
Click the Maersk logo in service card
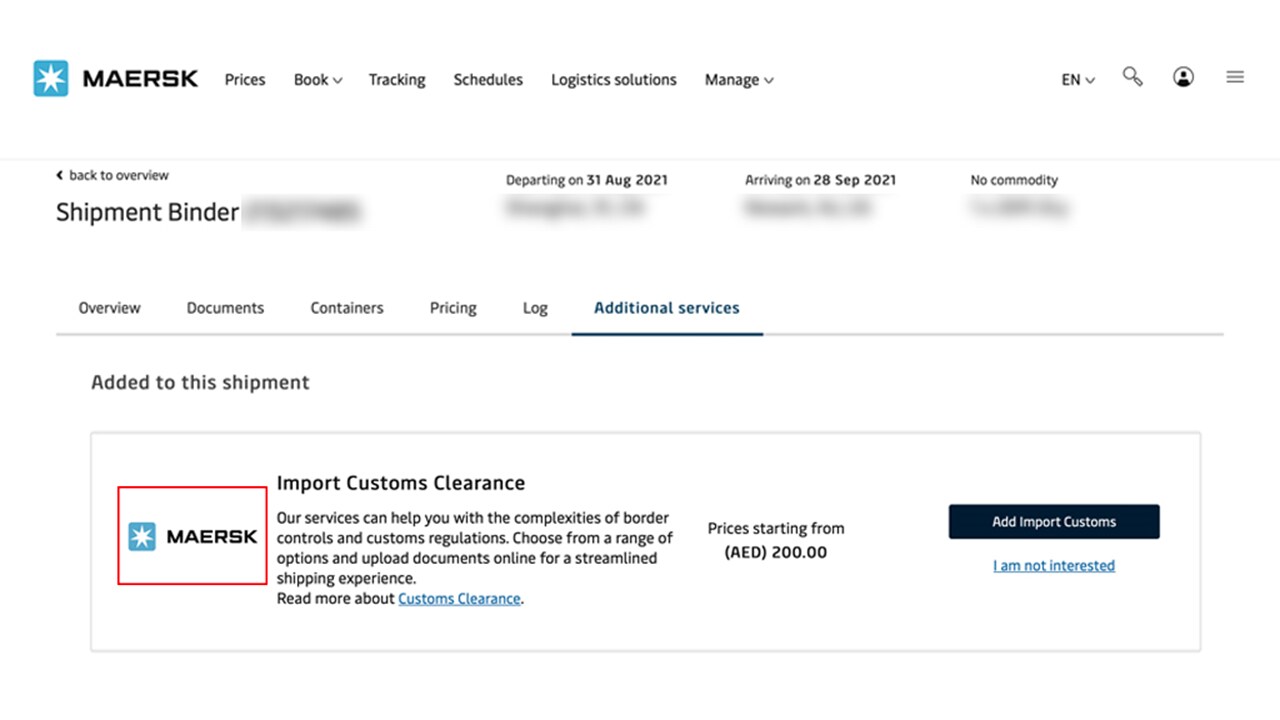(192, 537)
